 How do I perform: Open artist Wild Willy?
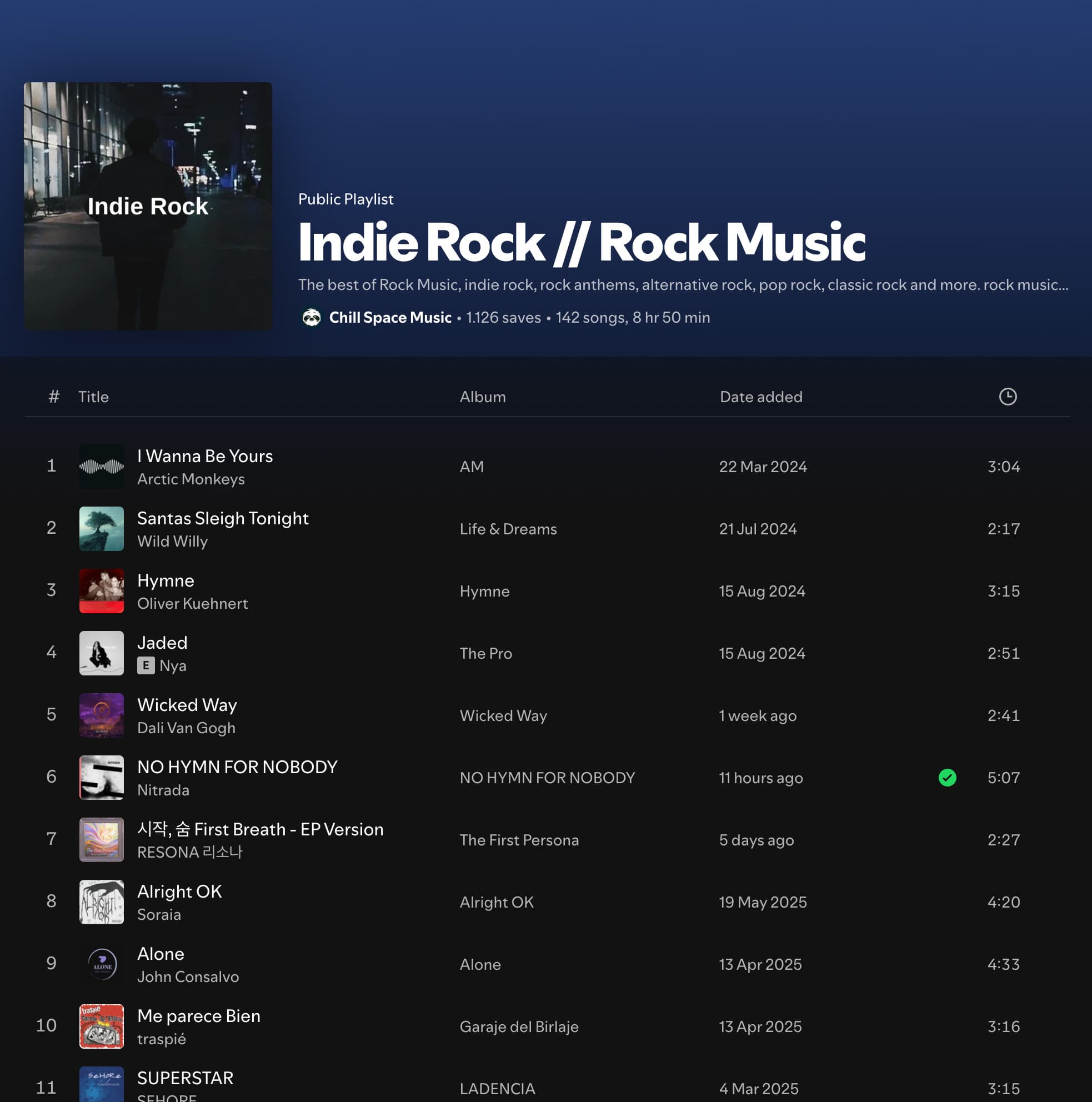tap(172, 542)
